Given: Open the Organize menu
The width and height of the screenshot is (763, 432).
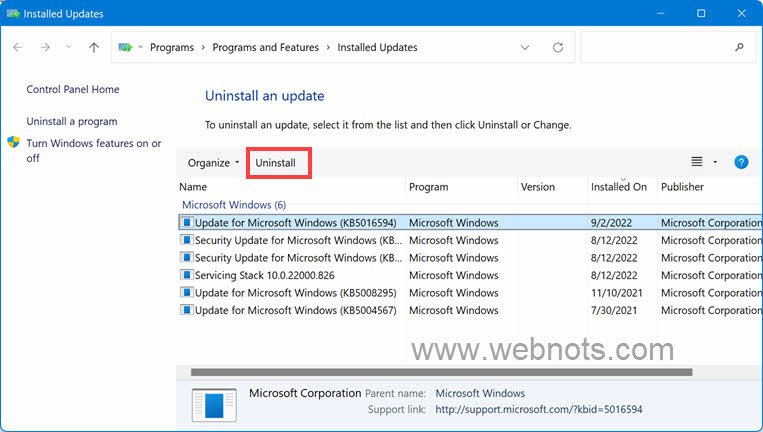Looking at the screenshot, I should [213, 163].
